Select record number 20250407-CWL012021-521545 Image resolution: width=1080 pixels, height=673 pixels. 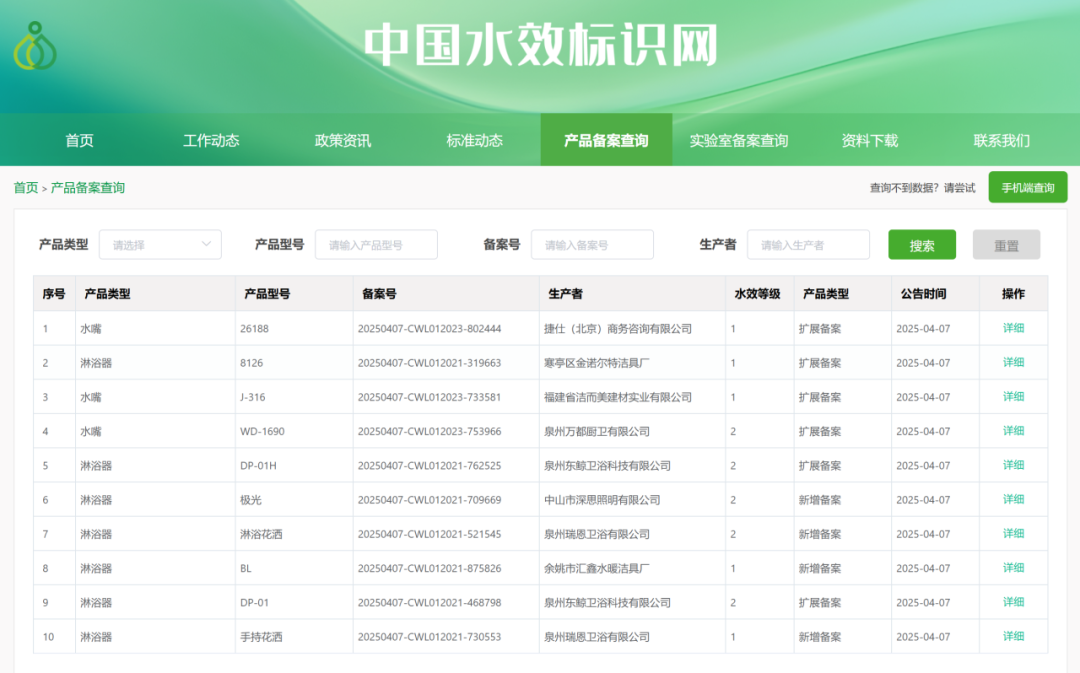tap(429, 534)
